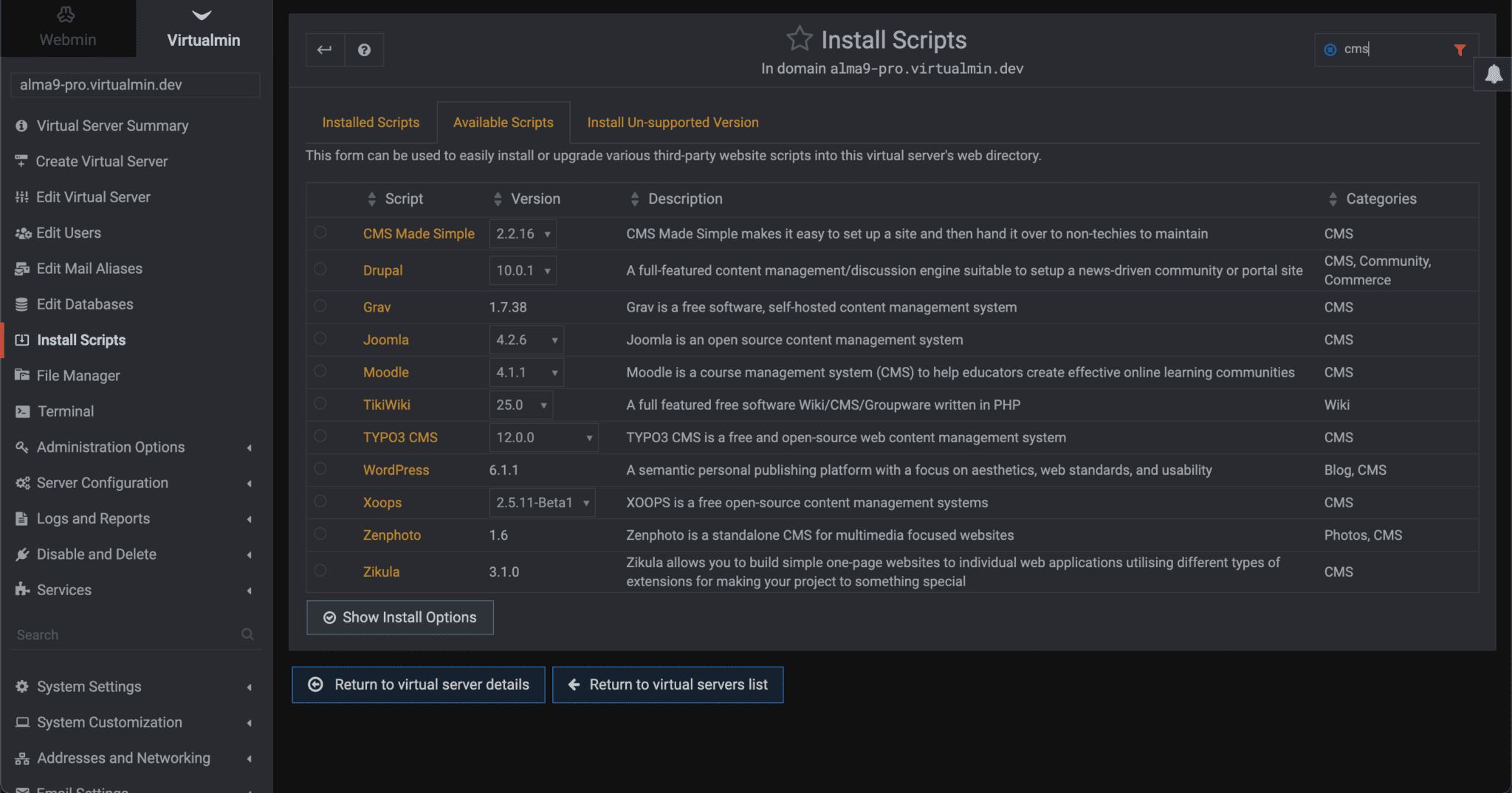Open the WordPress script link
The width and height of the screenshot is (1512, 793).
click(396, 470)
